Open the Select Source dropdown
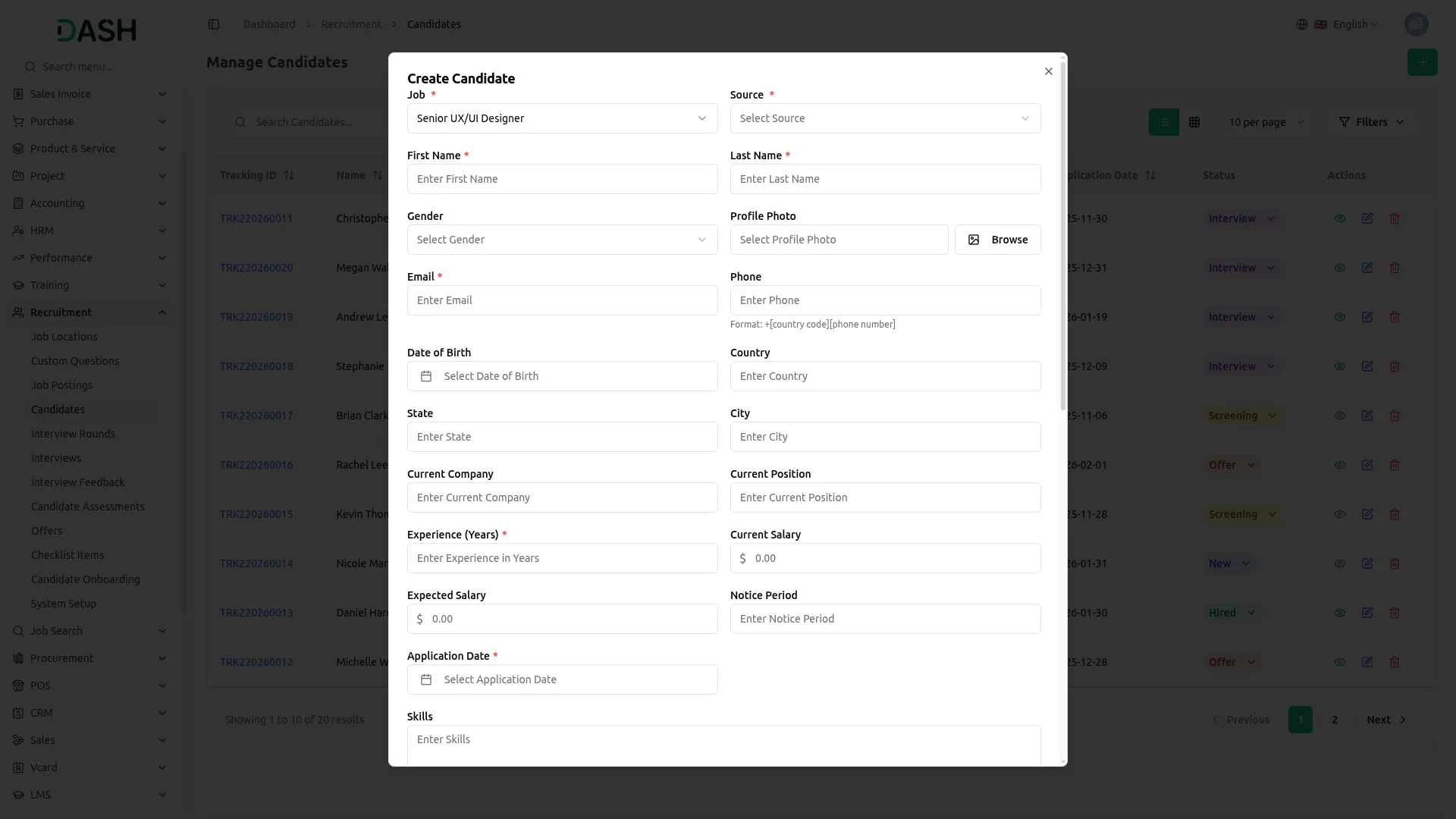Viewport: 1456px width, 819px height. (885, 118)
